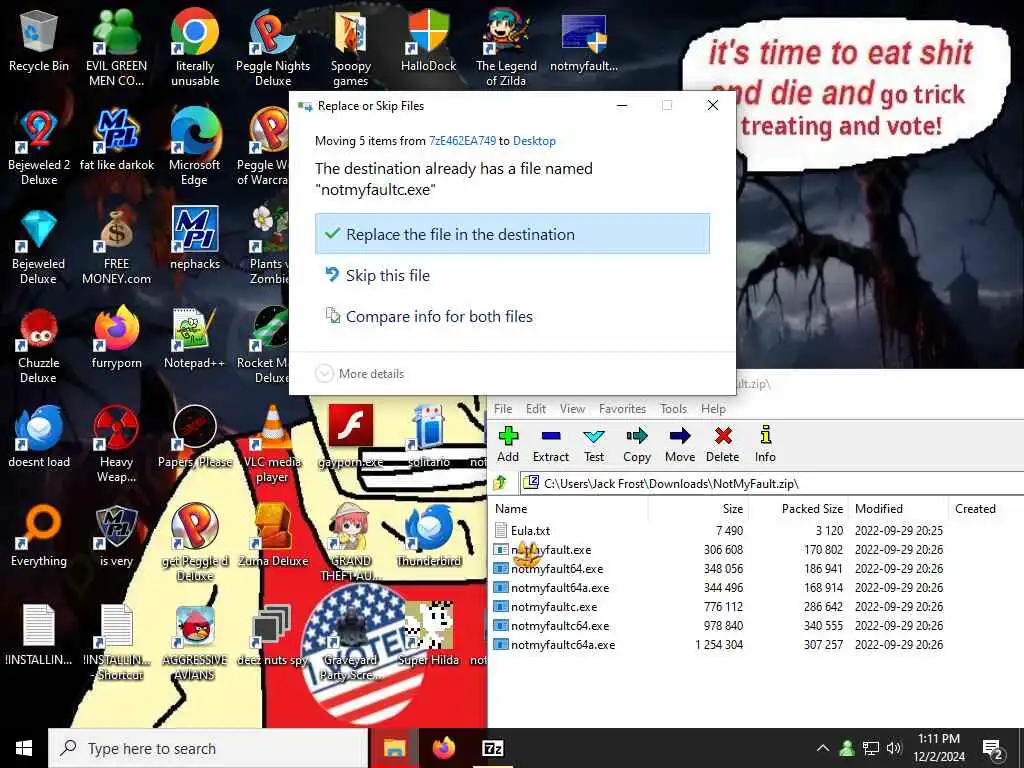
Task: Open the volume control in system tray
Action: click(x=894, y=748)
